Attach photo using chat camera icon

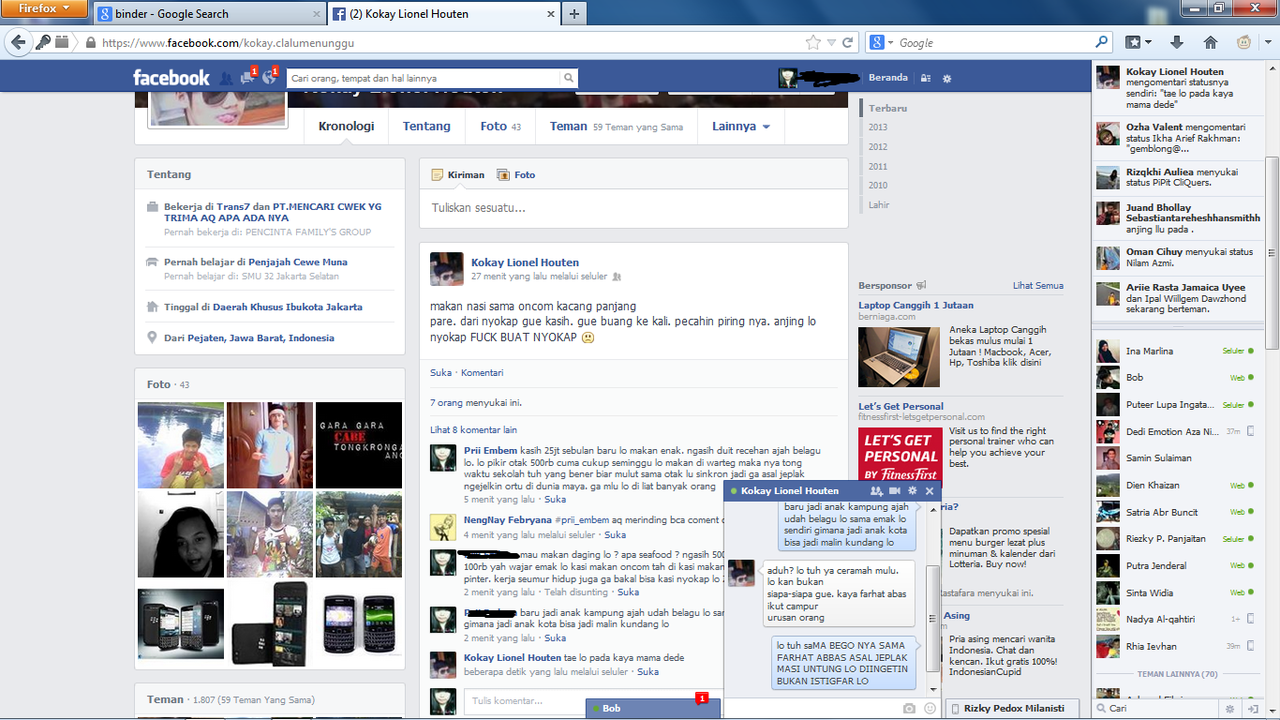[909, 708]
